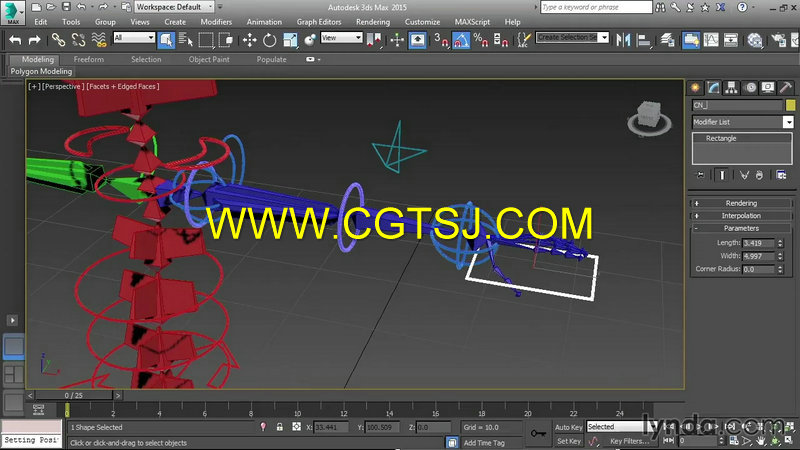Image resolution: width=800 pixels, height=450 pixels.
Task: Click Add Time Tag
Action: pos(484,443)
